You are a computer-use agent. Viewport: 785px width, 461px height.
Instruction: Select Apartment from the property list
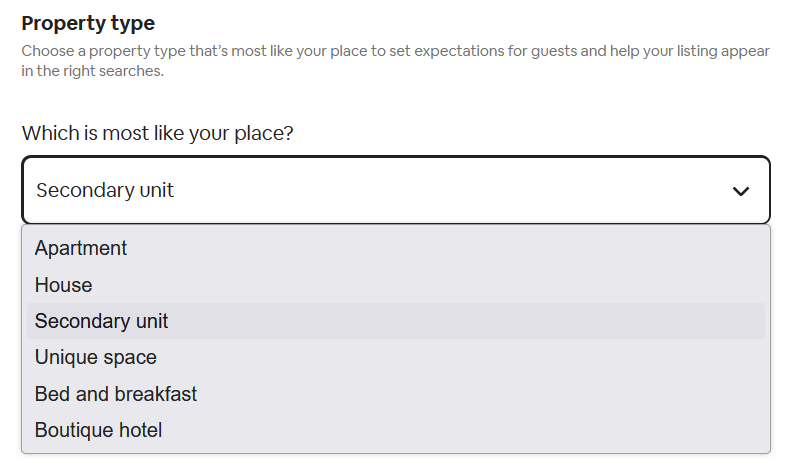(x=81, y=248)
